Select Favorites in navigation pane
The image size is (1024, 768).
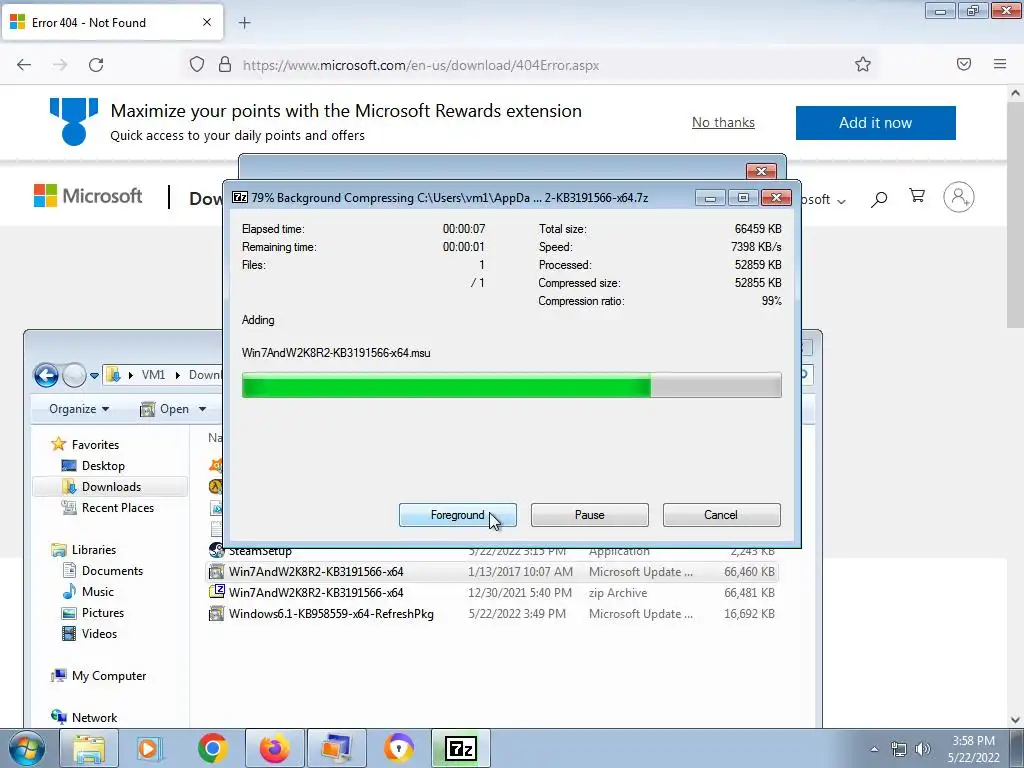click(95, 445)
